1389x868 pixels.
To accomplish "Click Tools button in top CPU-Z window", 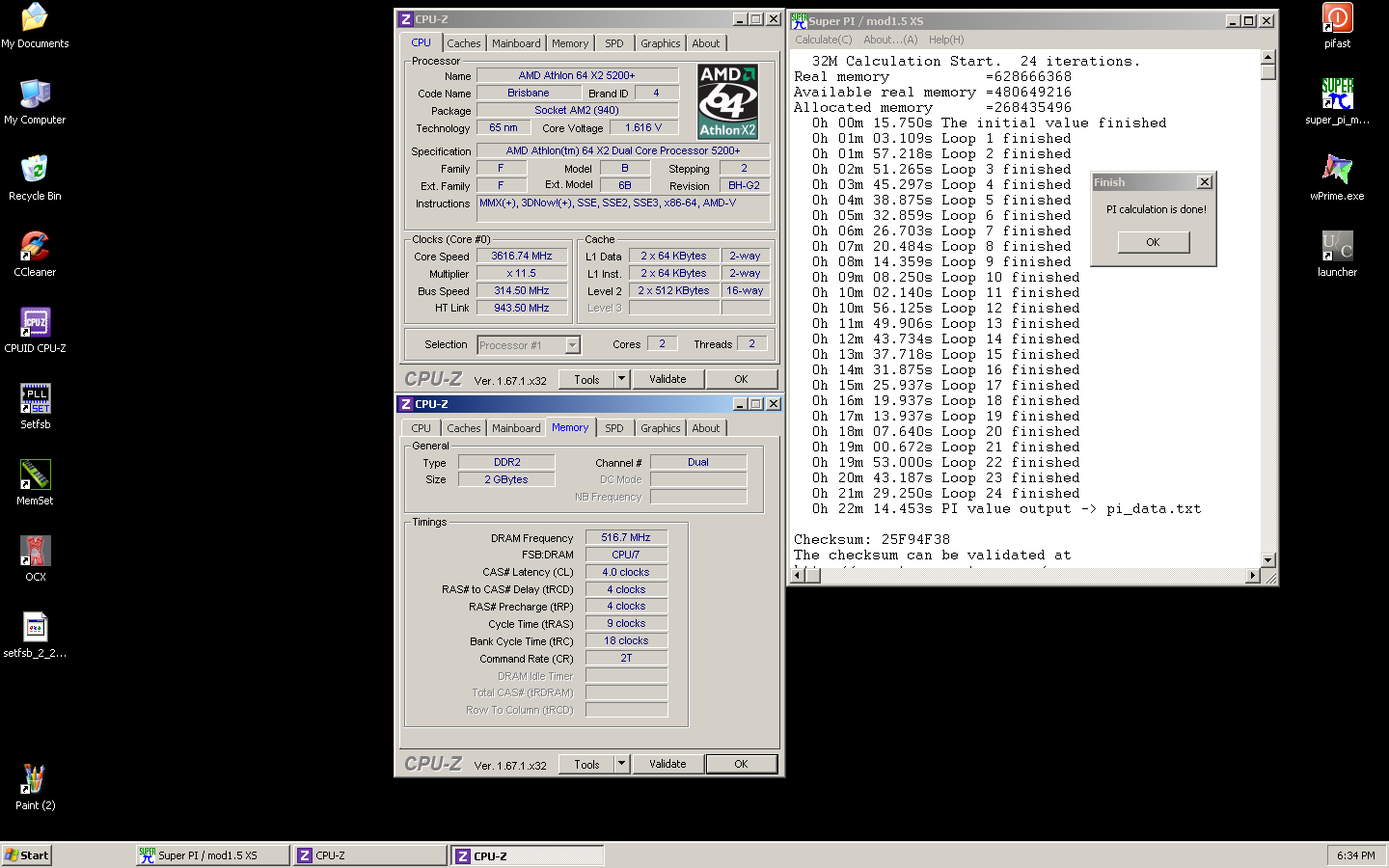I will [586, 379].
